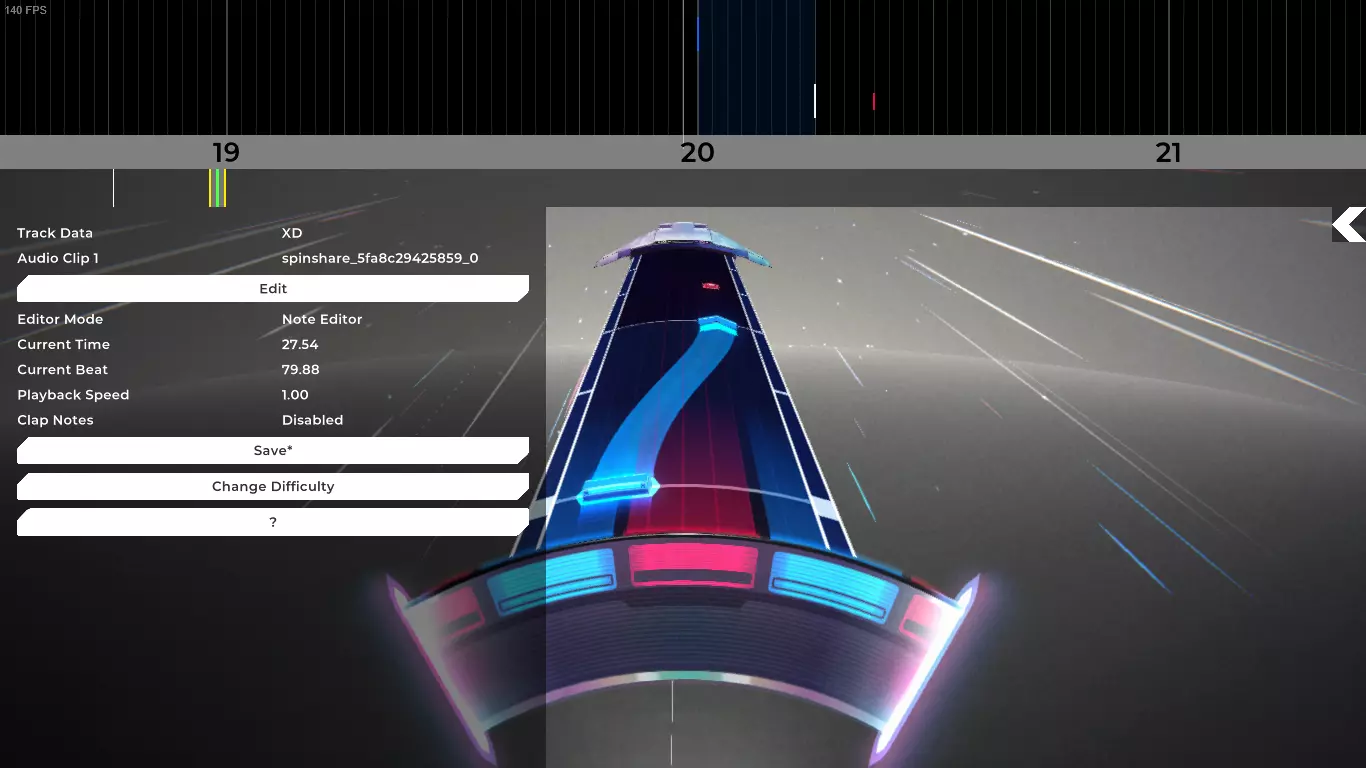
Task: Toggle Clap Notes from its Disabled value
Action: [x=312, y=420]
